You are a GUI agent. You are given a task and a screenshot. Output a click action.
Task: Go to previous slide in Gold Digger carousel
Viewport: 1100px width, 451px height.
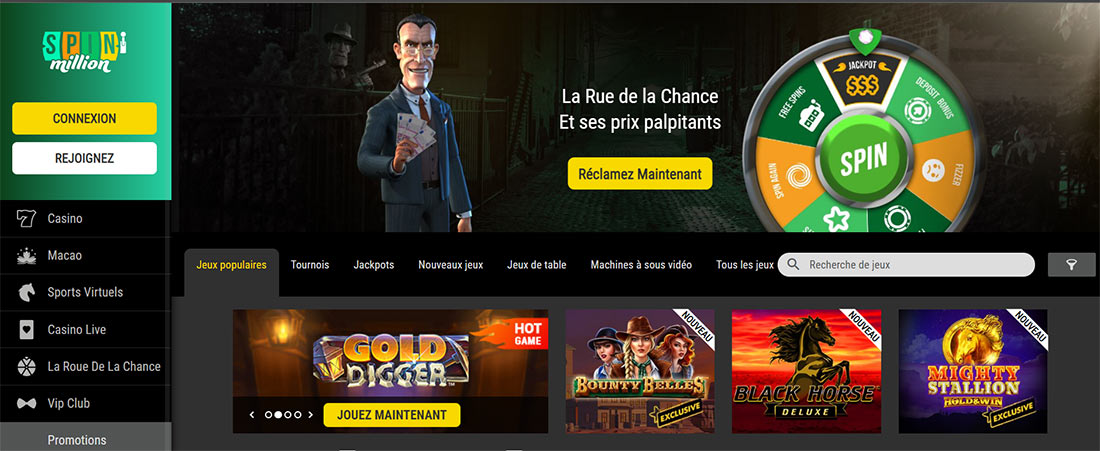tap(252, 415)
